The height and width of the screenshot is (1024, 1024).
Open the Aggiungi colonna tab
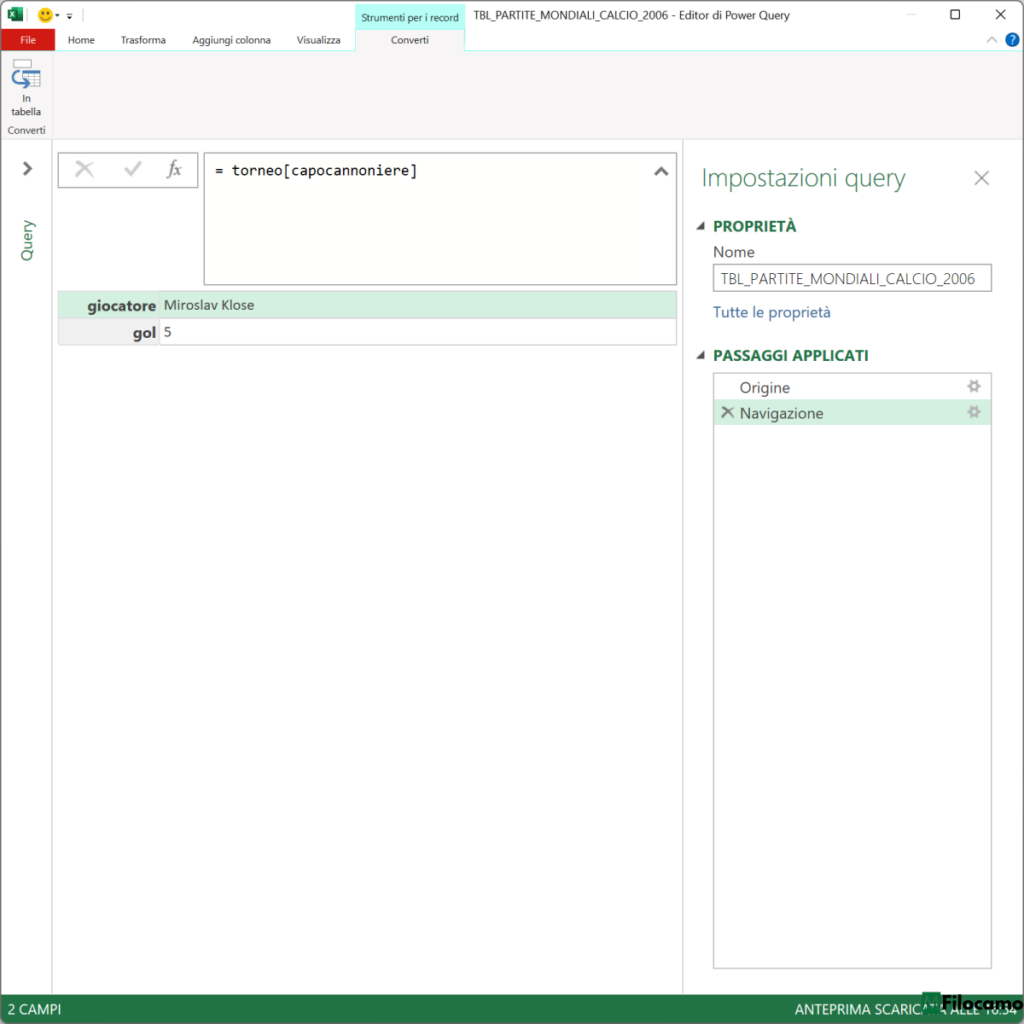(231, 40)
